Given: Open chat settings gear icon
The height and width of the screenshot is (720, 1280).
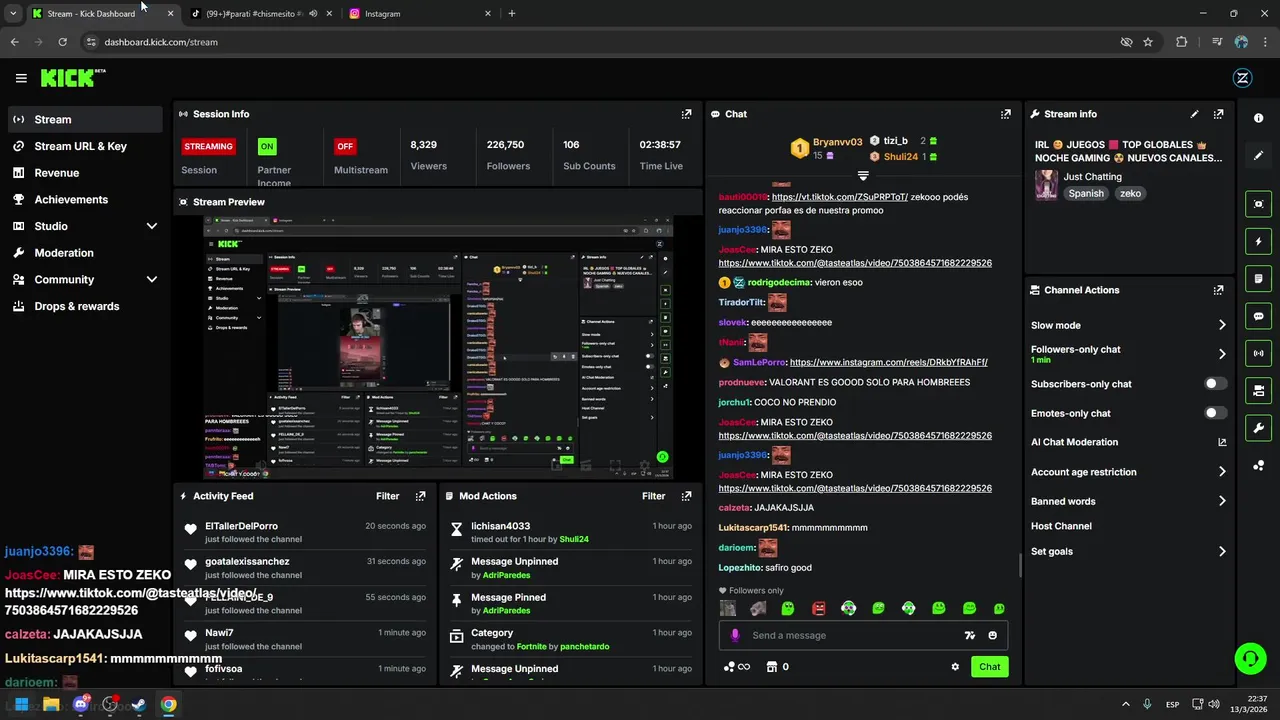Looking at the screenshot, I should pos(955,667).
